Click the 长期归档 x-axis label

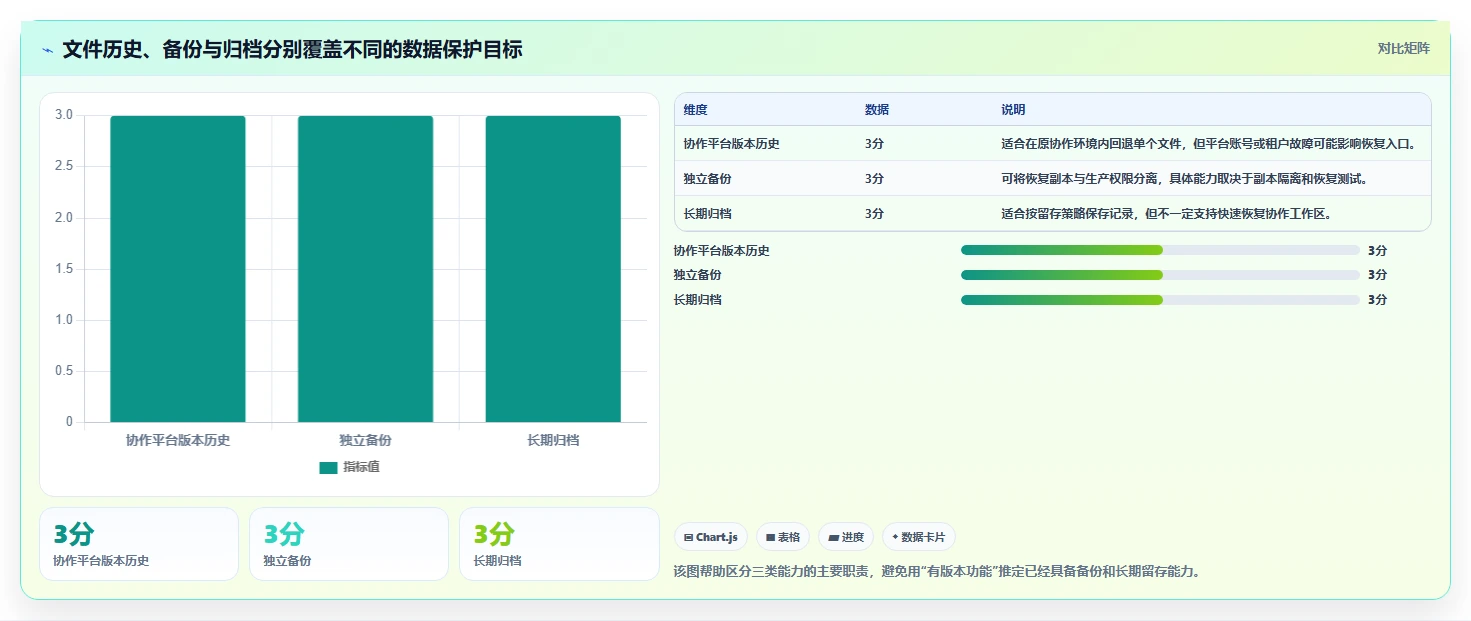[x=553, y=440]
